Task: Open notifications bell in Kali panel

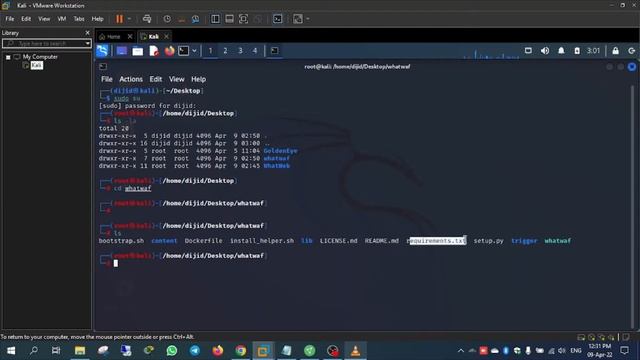Action: coord(561,51)
